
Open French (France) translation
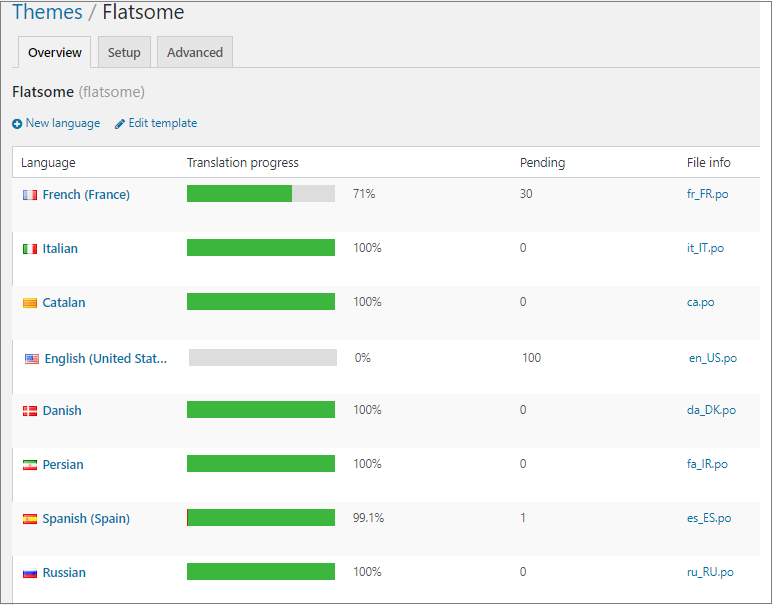(86, 195)
